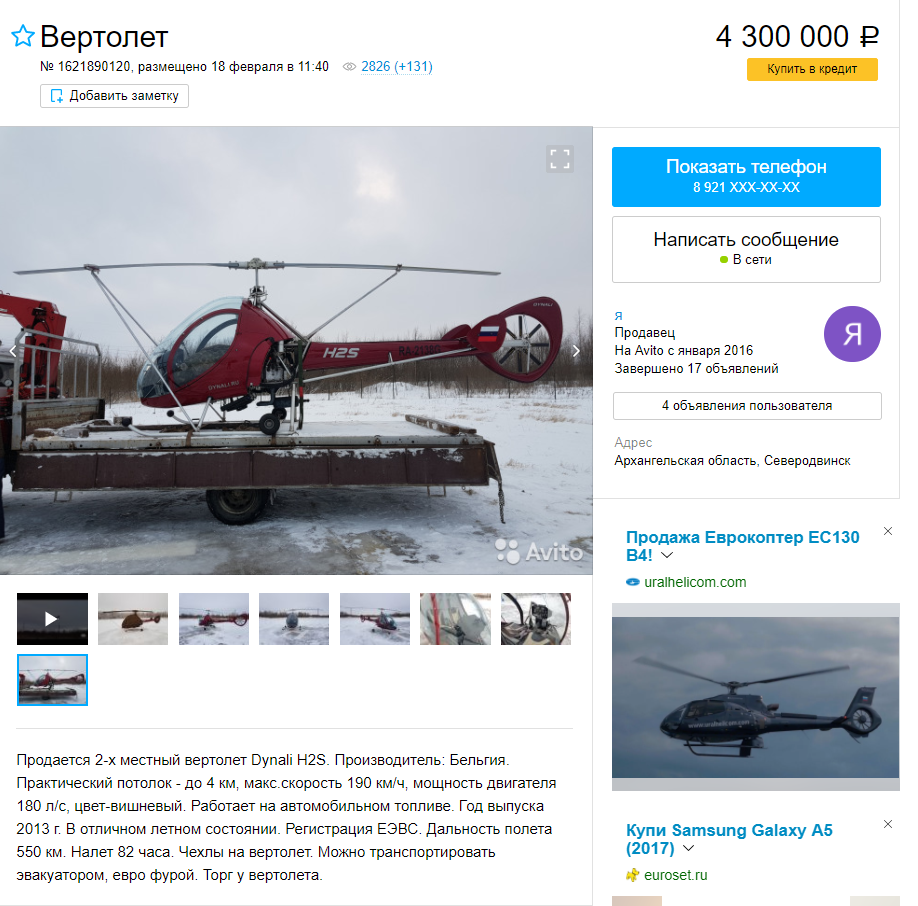Open view statistics 2826 (+131)
Image resolution: width=918 pixels, height=906 pixels.
tap(396, 67)
